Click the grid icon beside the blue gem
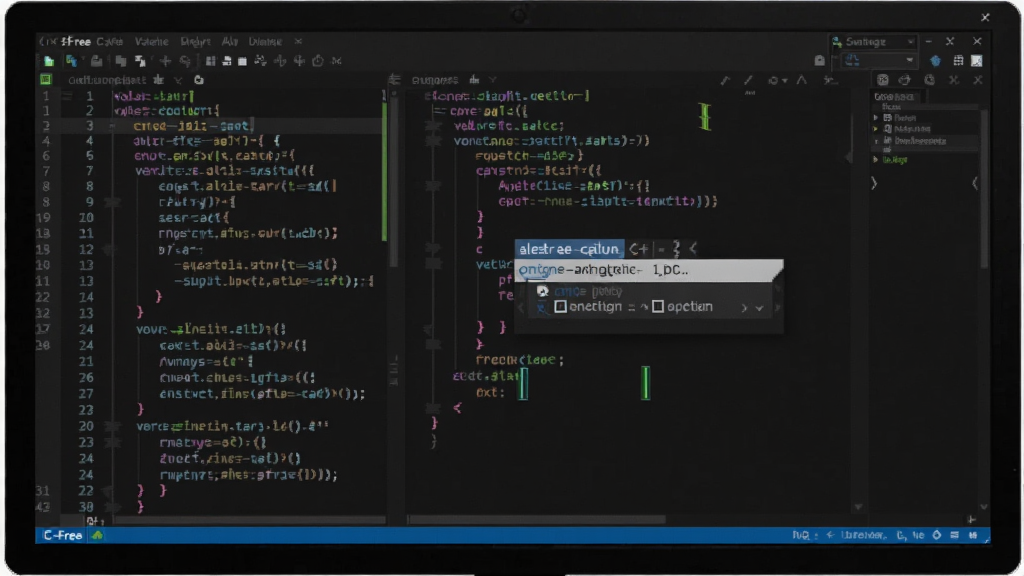 958,61
